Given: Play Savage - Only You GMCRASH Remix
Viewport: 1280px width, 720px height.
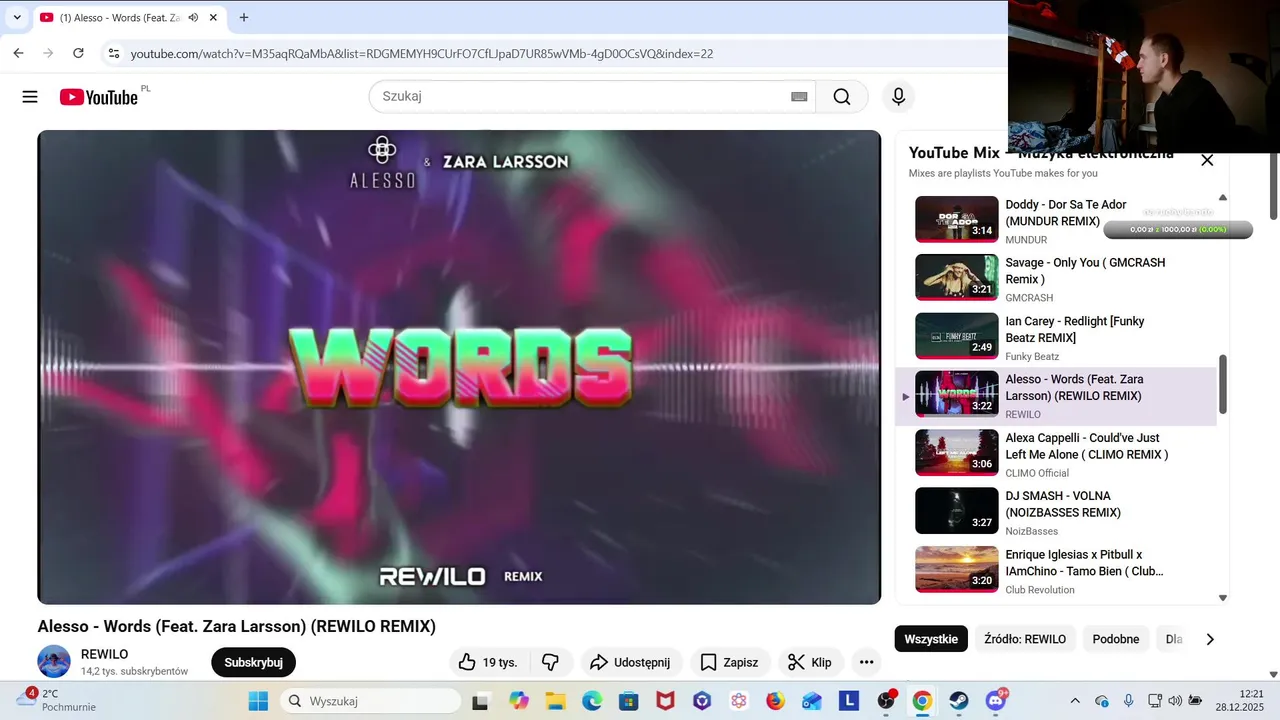Looking at the screenshot, I should pos(1055,278).
